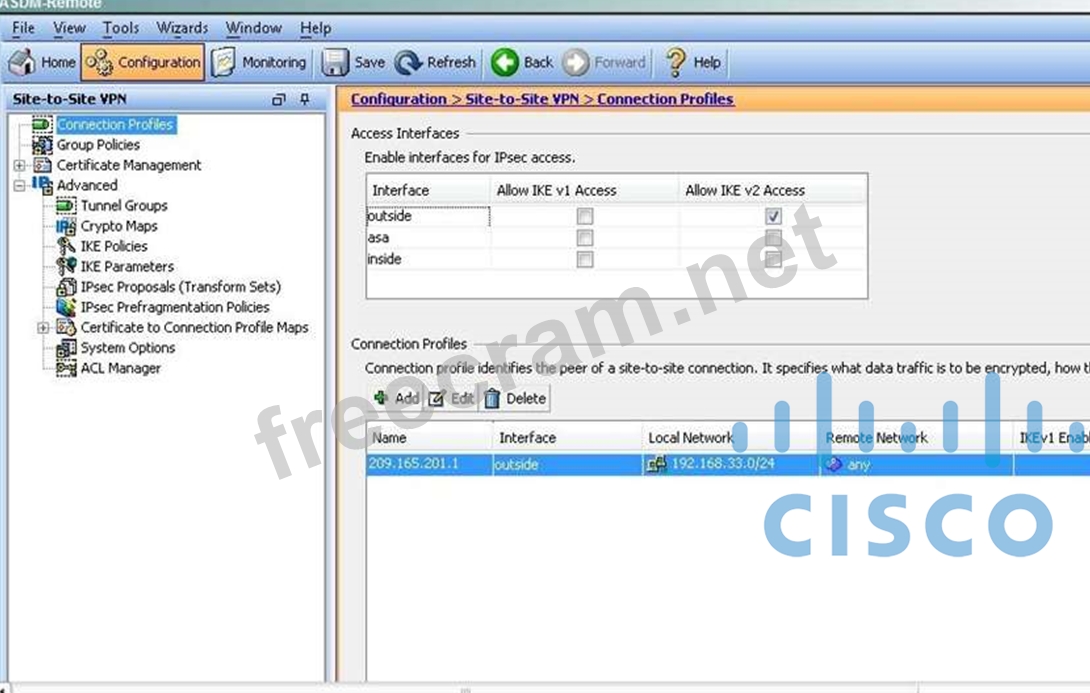Image resolution: width=1090 pixels, height=693 pixels.
Task: Open the Monitoring view icon
Action: click(x=224, y=62)
